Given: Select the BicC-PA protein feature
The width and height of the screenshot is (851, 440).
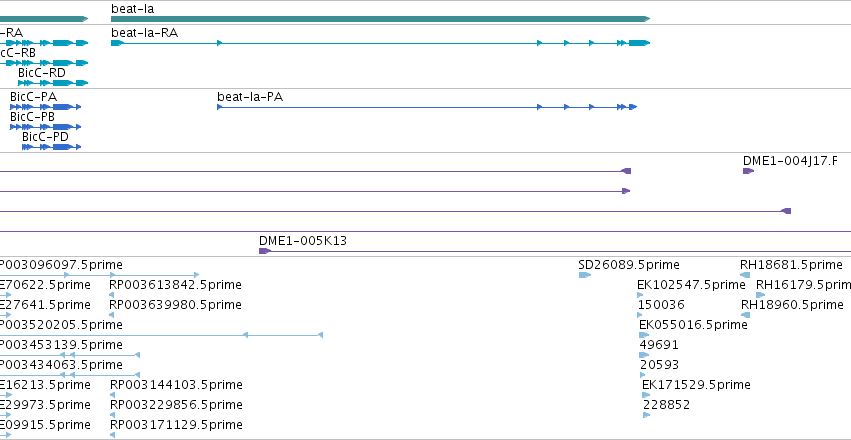Looking at the screenshot, I should coord(46,107).
